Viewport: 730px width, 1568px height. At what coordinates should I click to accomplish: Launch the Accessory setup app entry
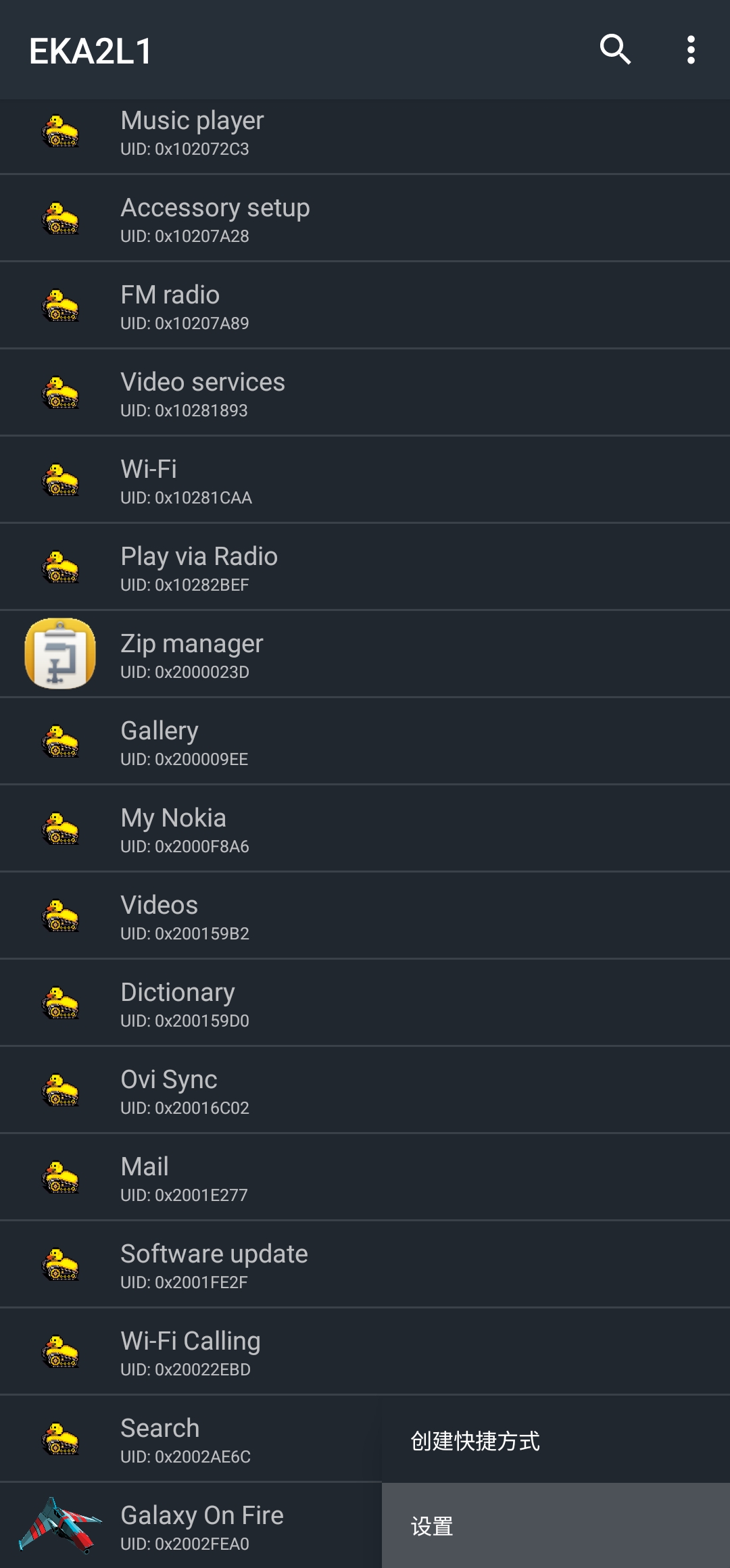click(x=365, y=218)
